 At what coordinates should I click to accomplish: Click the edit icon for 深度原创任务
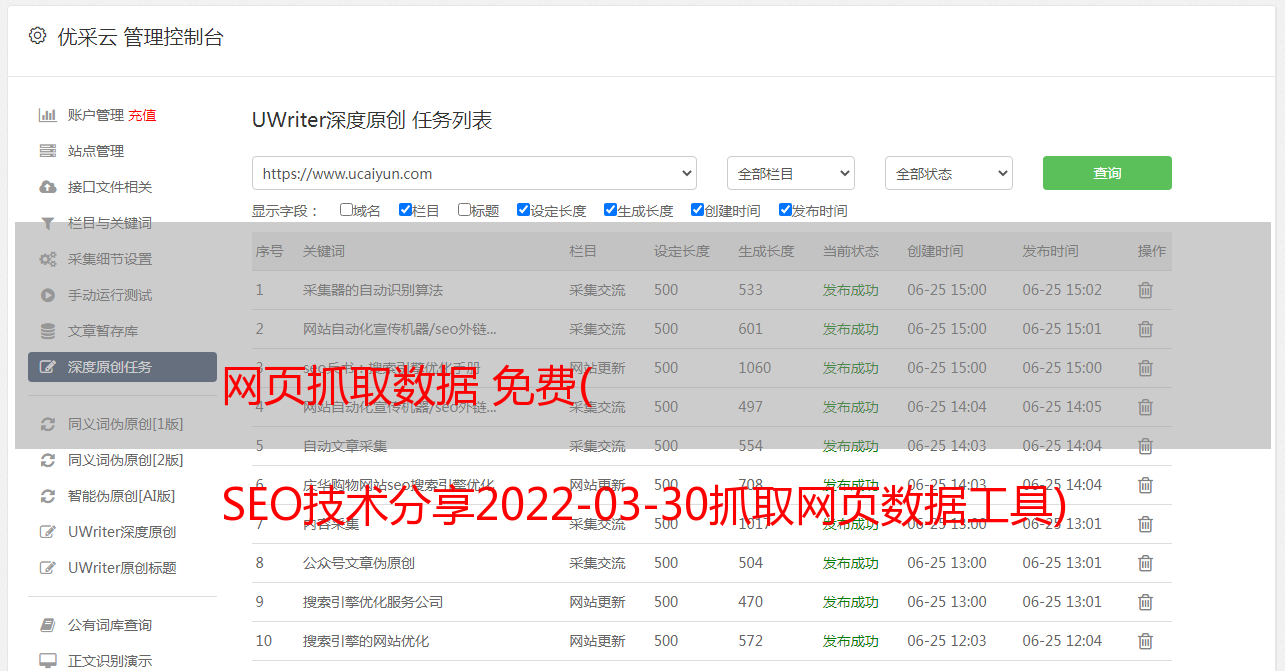coord(47,367)
